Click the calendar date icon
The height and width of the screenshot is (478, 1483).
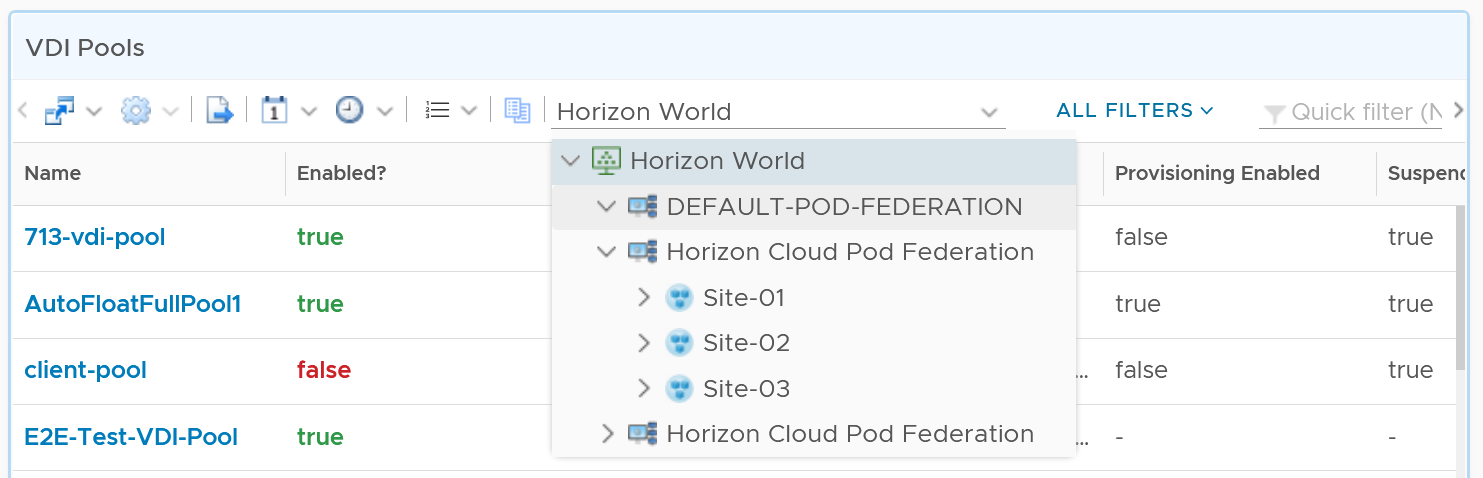coord(274,111)
